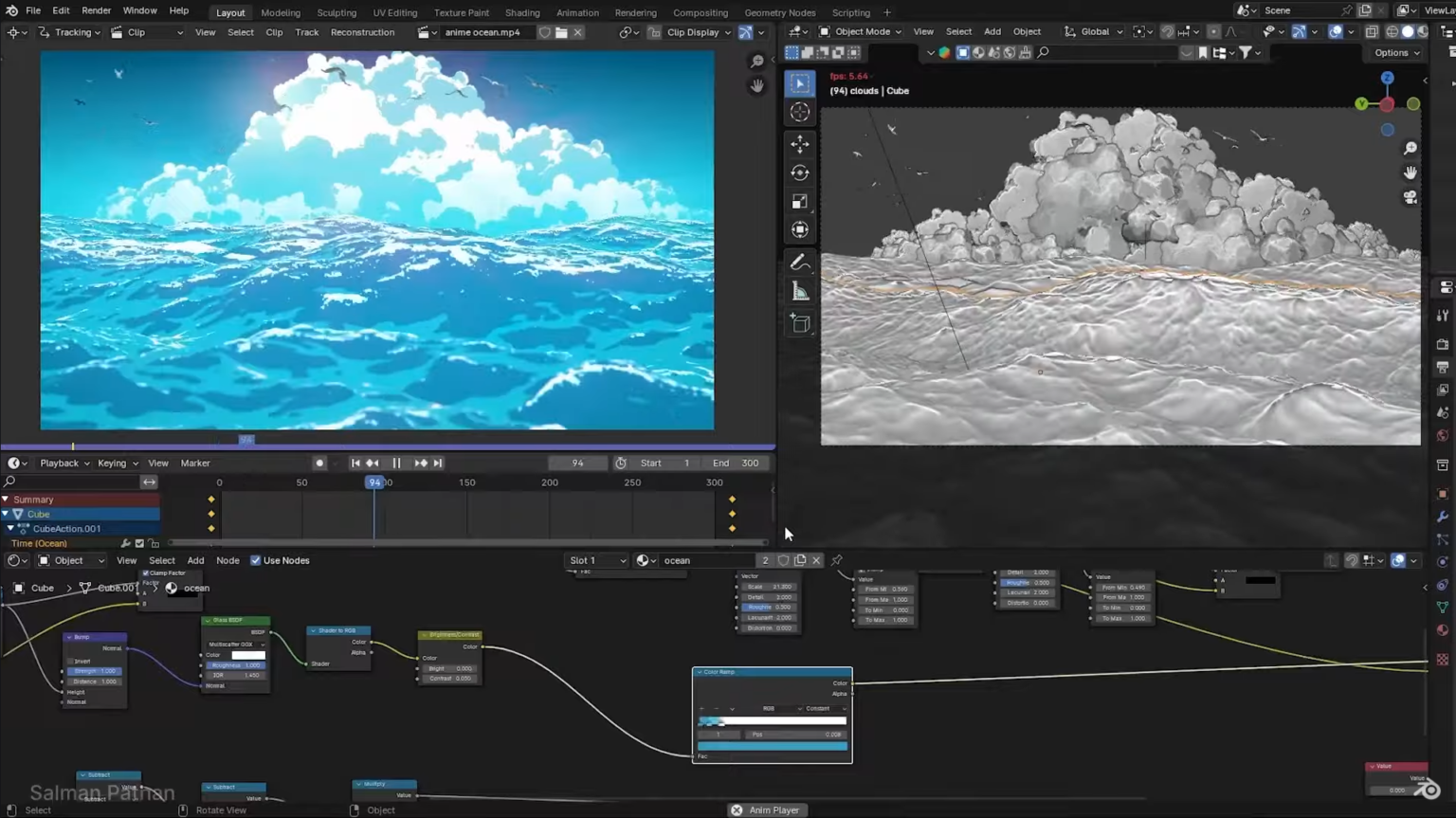
Task: Select the Scale tool in viewport toolbar
Action: pos(800,201)
